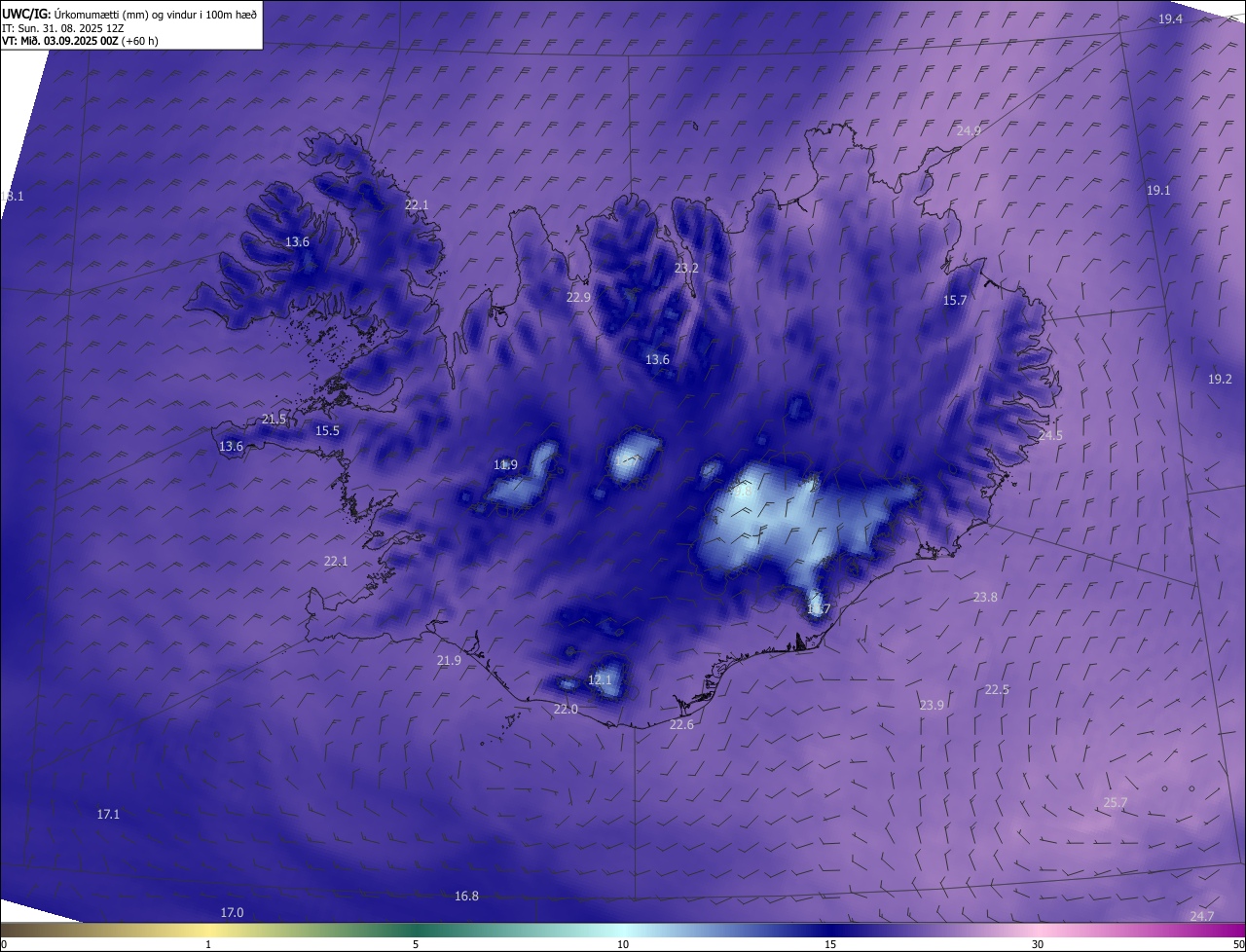Select the 12.1 label on the southern glacier
Viewport: 1246px width, 952px height.
(x=600, y=679)
